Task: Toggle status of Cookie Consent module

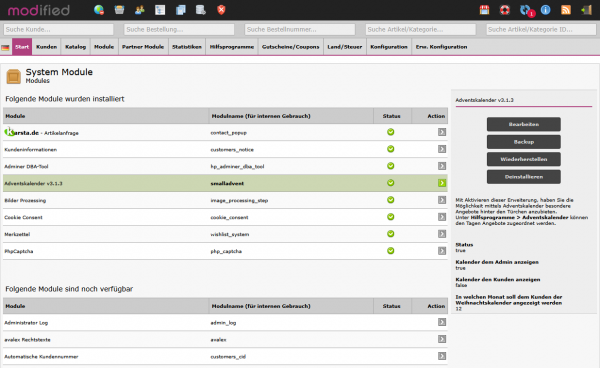Action: click(391, 217)
